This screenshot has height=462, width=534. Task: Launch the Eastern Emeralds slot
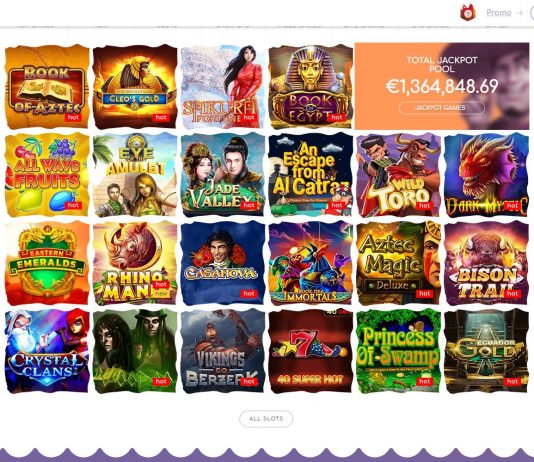47,263
